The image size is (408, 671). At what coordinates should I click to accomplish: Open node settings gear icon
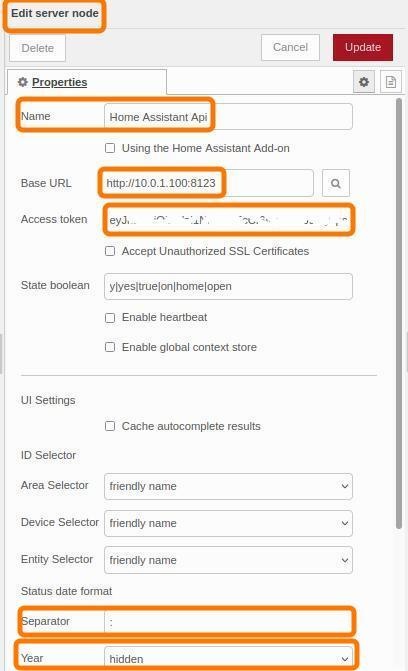tap(364, 82)
